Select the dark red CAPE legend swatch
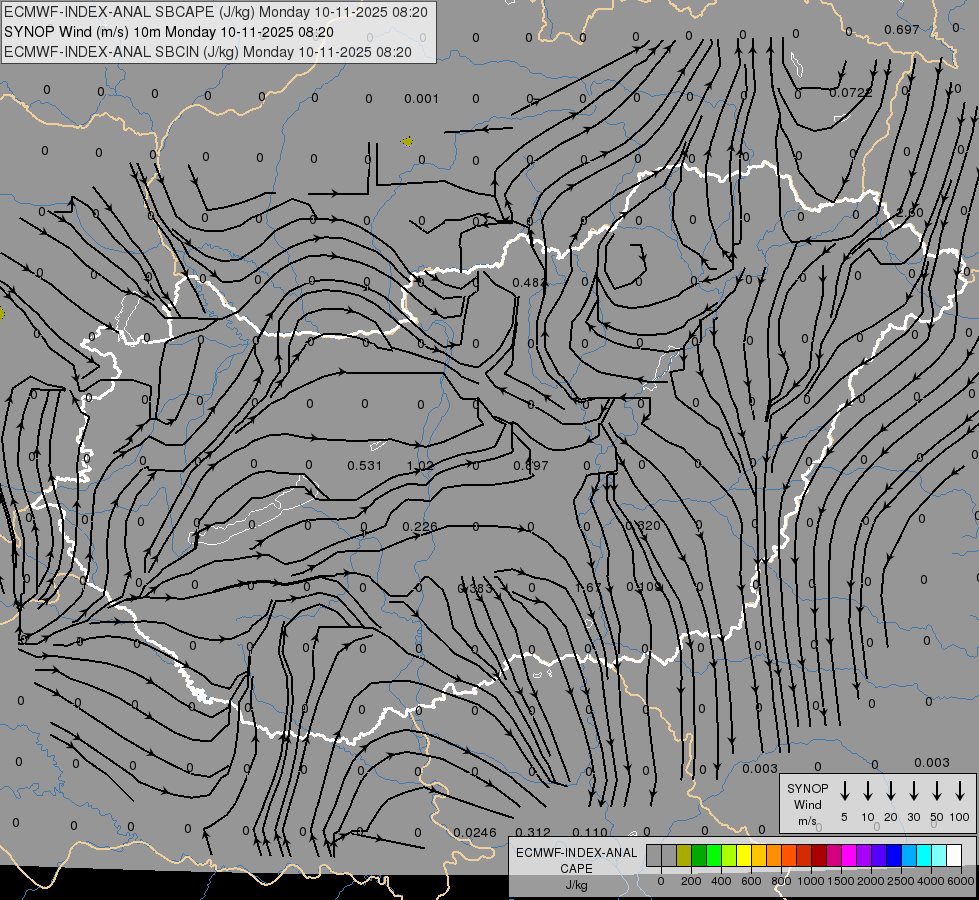 click(819, 855)
